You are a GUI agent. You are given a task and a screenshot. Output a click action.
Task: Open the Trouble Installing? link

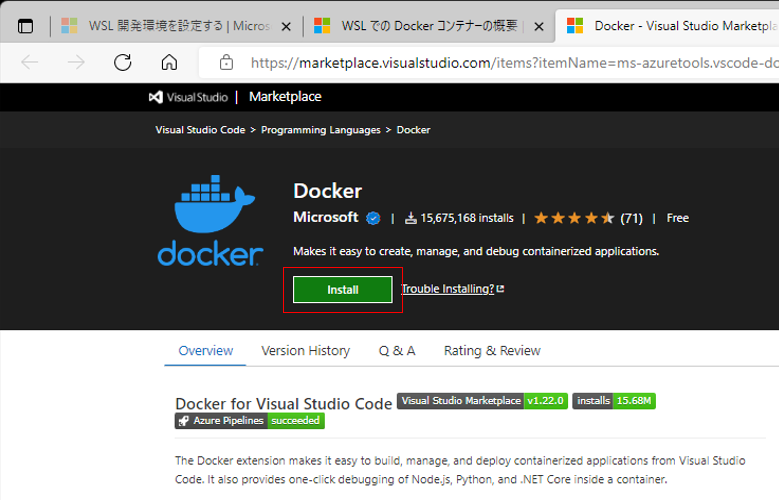point(448,289)
